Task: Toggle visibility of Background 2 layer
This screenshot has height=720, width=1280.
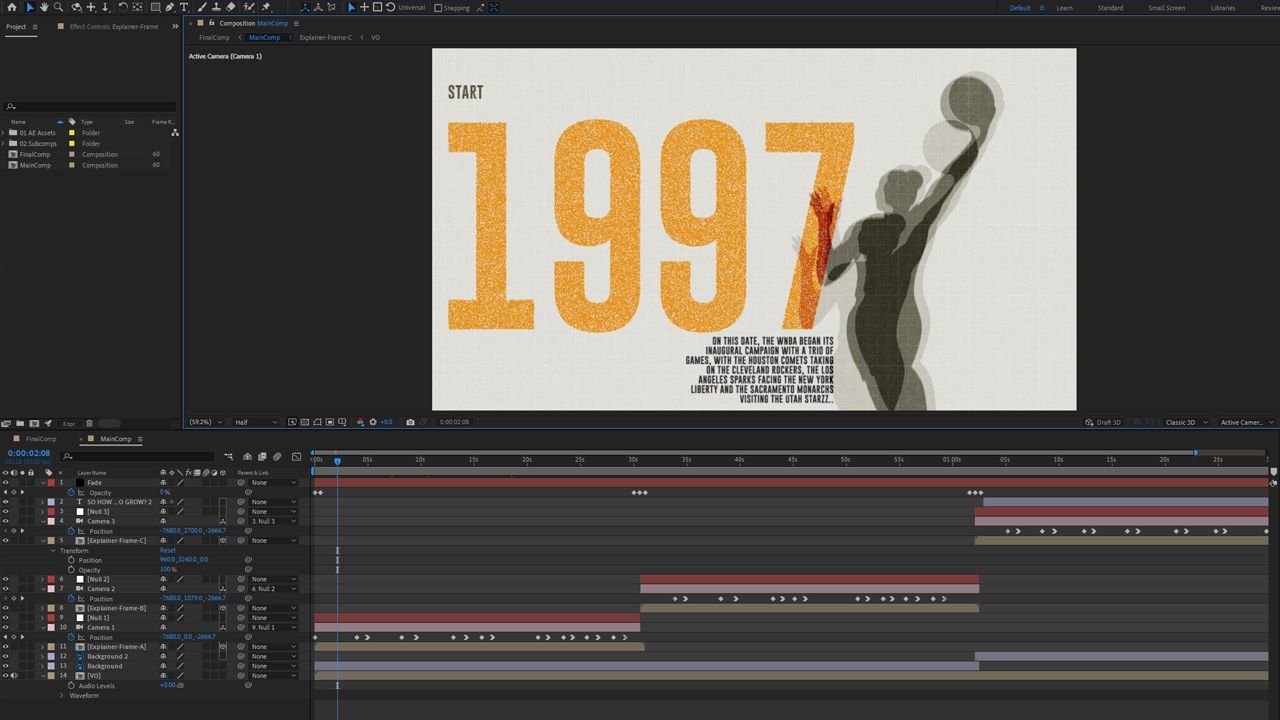Action: (5, 656)
